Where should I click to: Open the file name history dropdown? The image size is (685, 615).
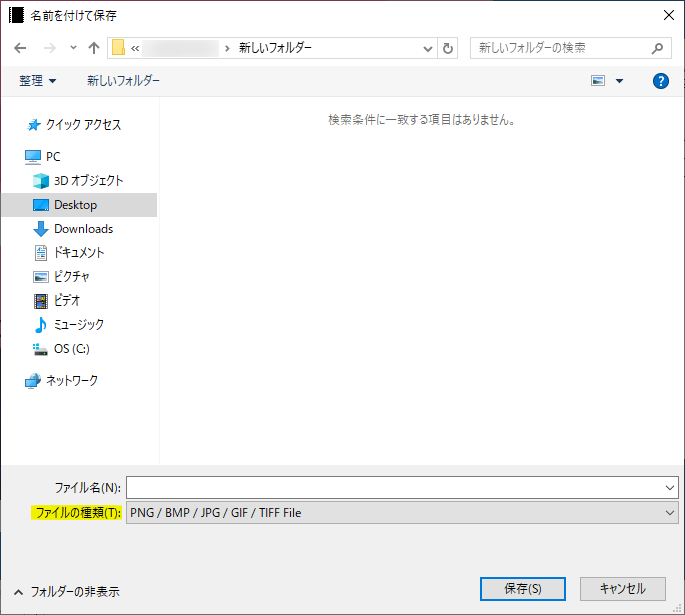[x=669, y=487]
